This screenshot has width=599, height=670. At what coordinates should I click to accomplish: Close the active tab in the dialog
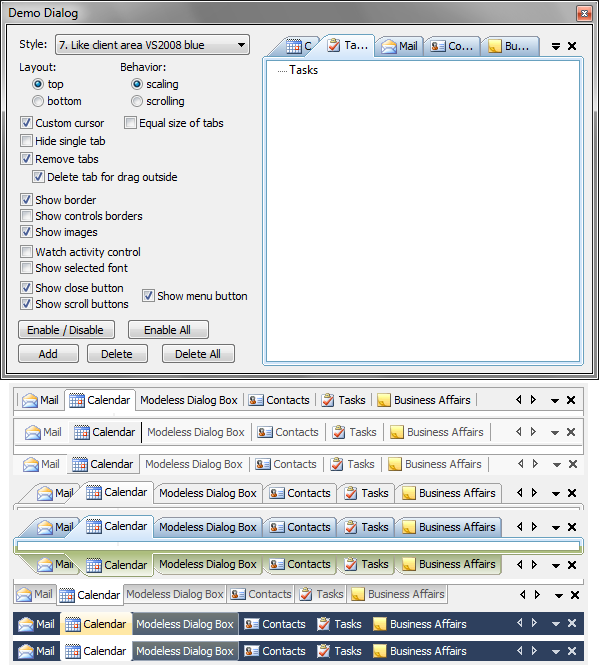tap(572, 46)
